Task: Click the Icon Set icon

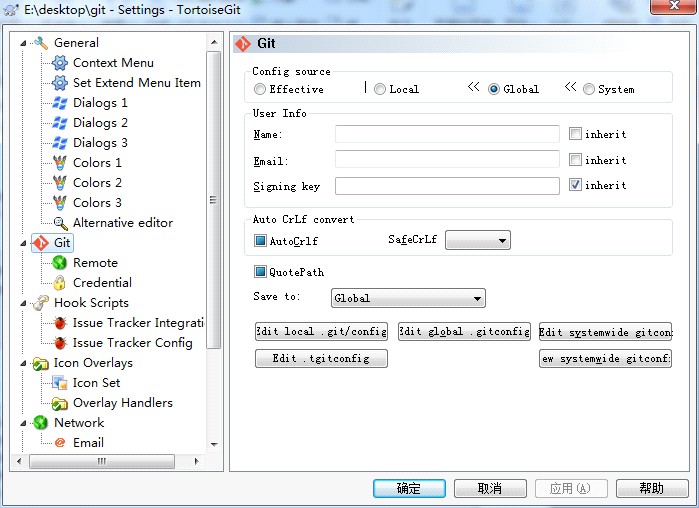Action: click(60, 383)
